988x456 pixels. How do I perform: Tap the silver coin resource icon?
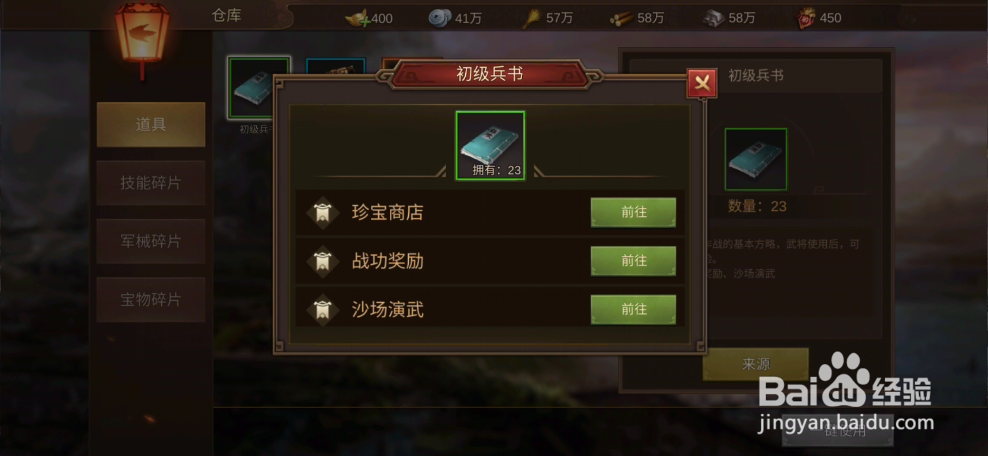coord(440,18)
